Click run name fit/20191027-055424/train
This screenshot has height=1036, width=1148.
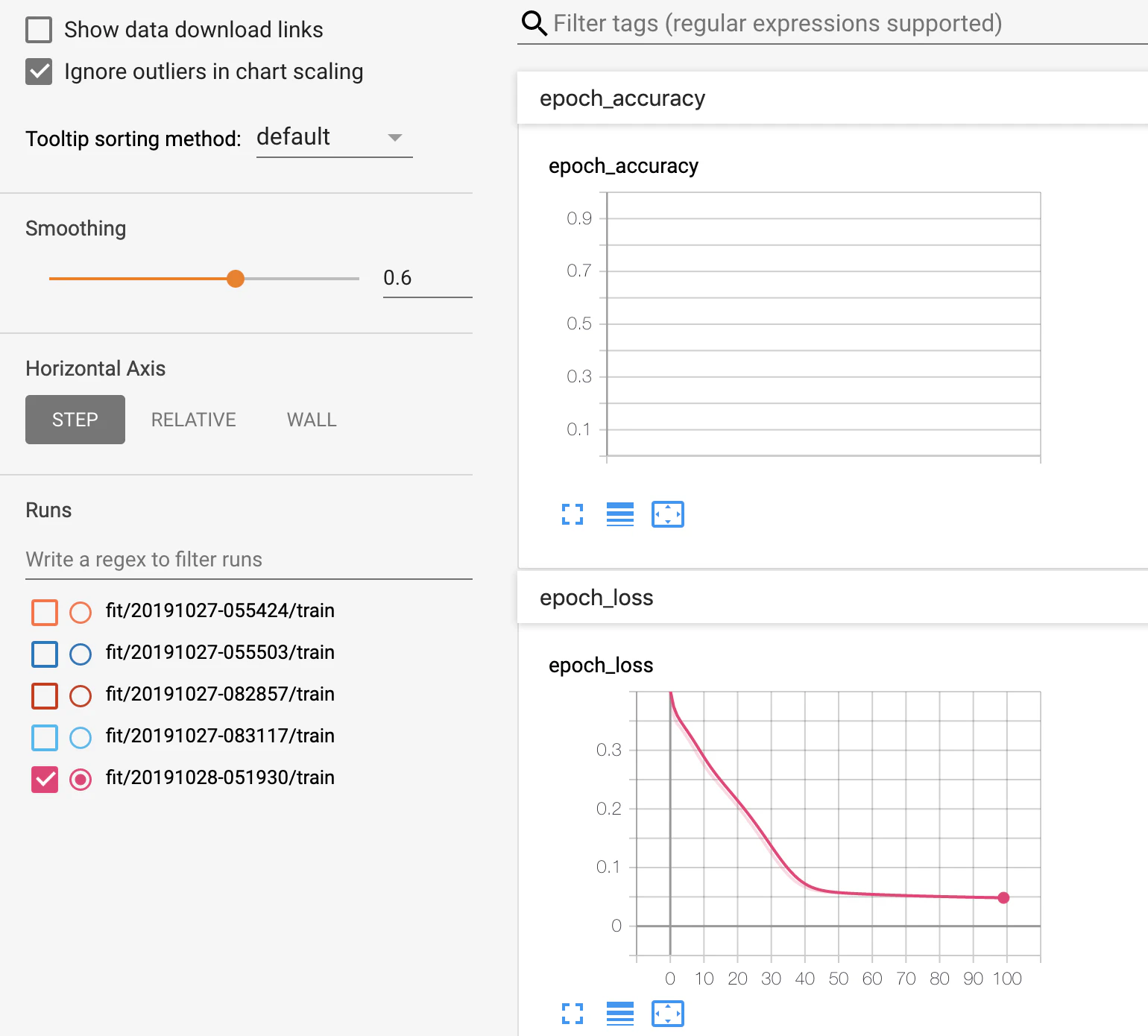(220, 610)
